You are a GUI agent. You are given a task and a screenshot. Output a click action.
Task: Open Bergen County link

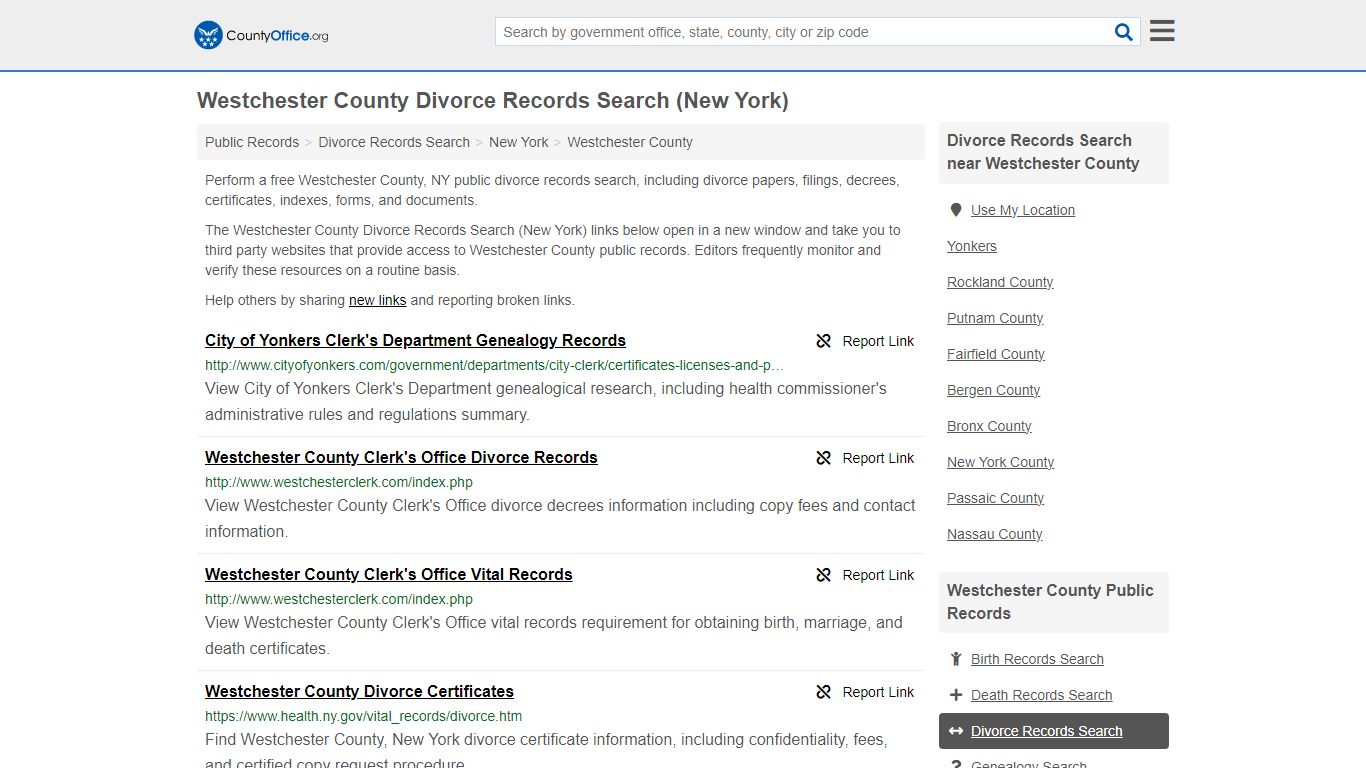(x=994, y=390)
